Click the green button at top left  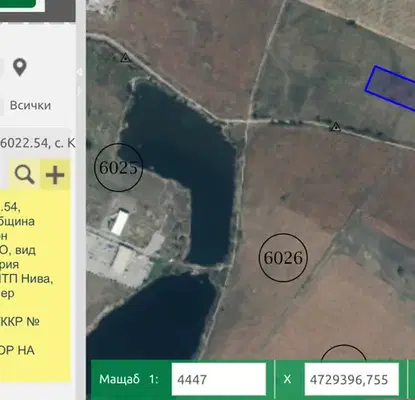(18, 4)
